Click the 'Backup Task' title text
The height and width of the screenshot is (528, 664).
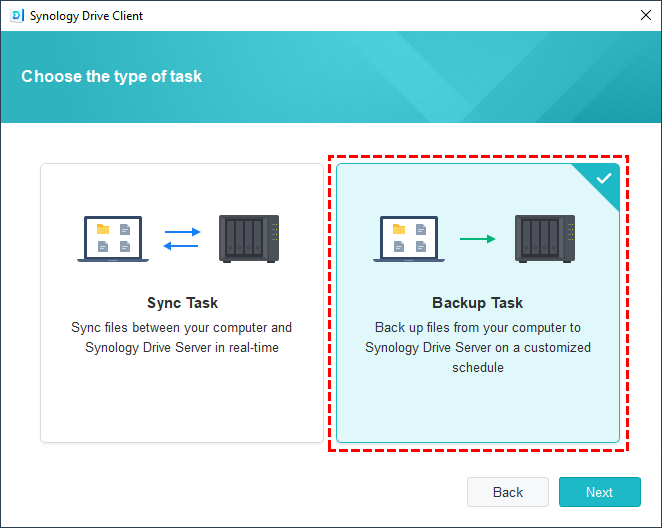pos(478,303)
